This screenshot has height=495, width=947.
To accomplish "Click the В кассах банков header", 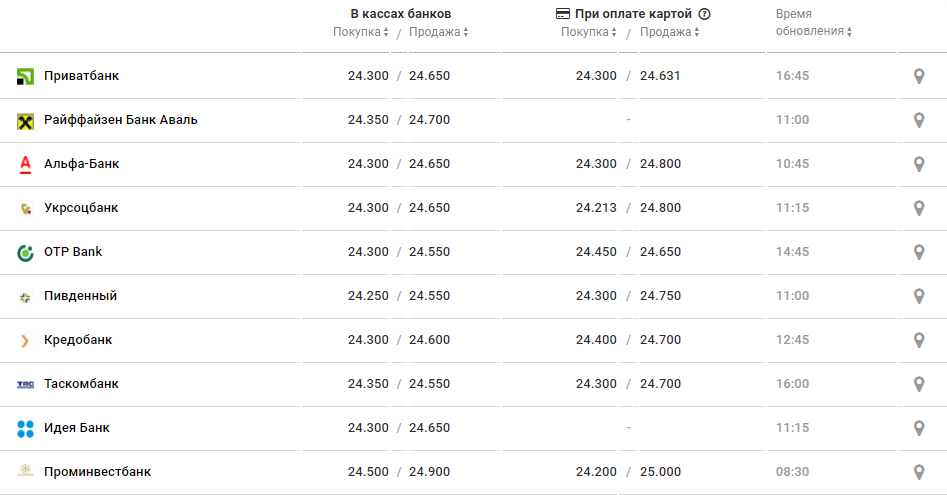I will coord(401,14).
